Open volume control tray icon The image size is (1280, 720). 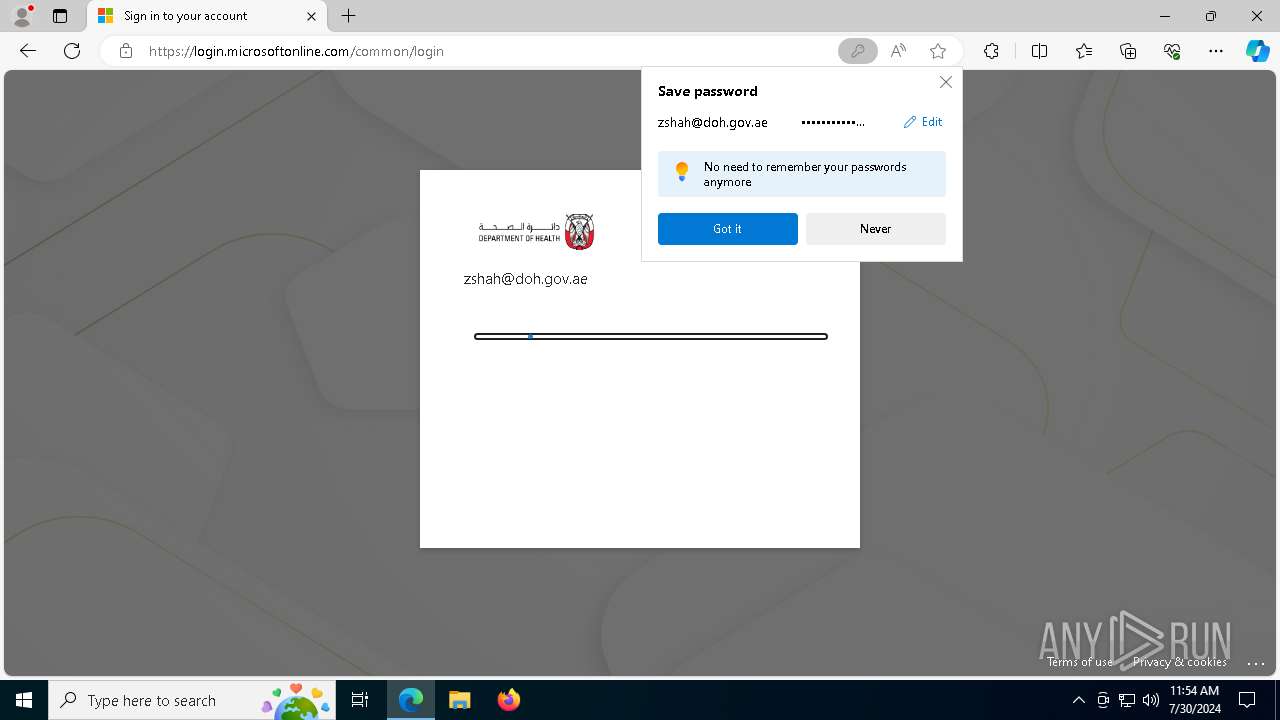[1151, 700]
